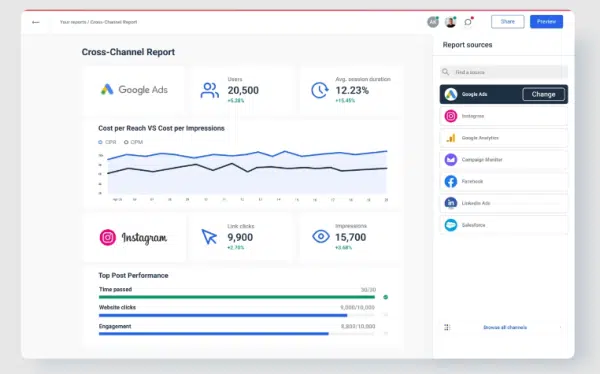
Task: Select the LinkedIn Ads source icon
Action: click(451, 203)
